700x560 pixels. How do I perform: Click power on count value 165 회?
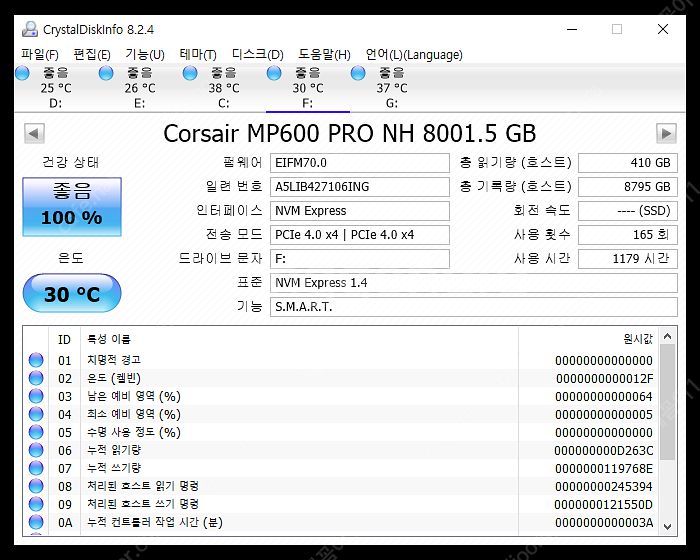[x=628, y=235]
